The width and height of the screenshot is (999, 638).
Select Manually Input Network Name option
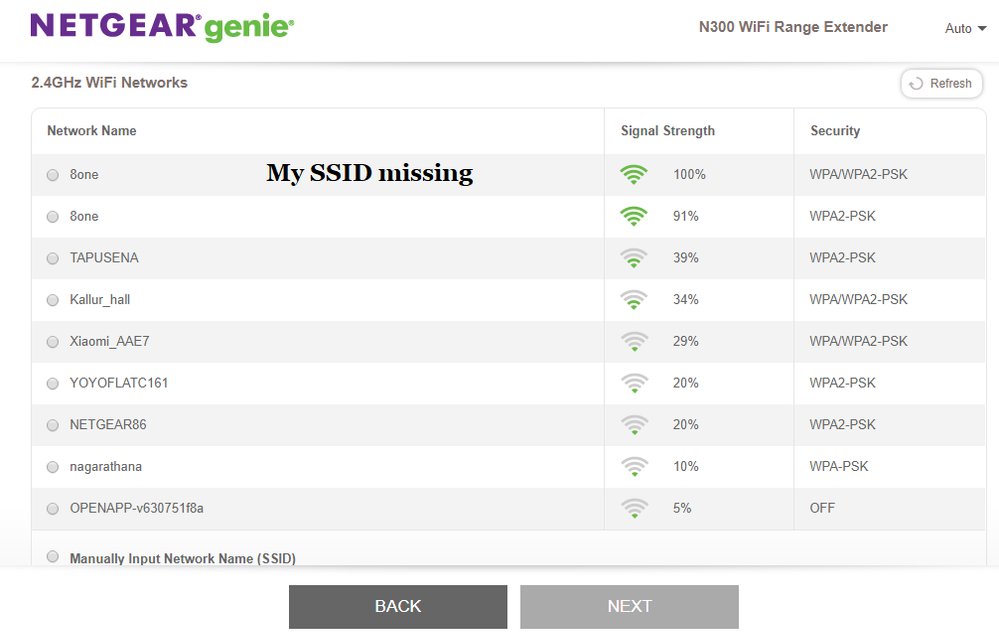[x=53, y=557]
